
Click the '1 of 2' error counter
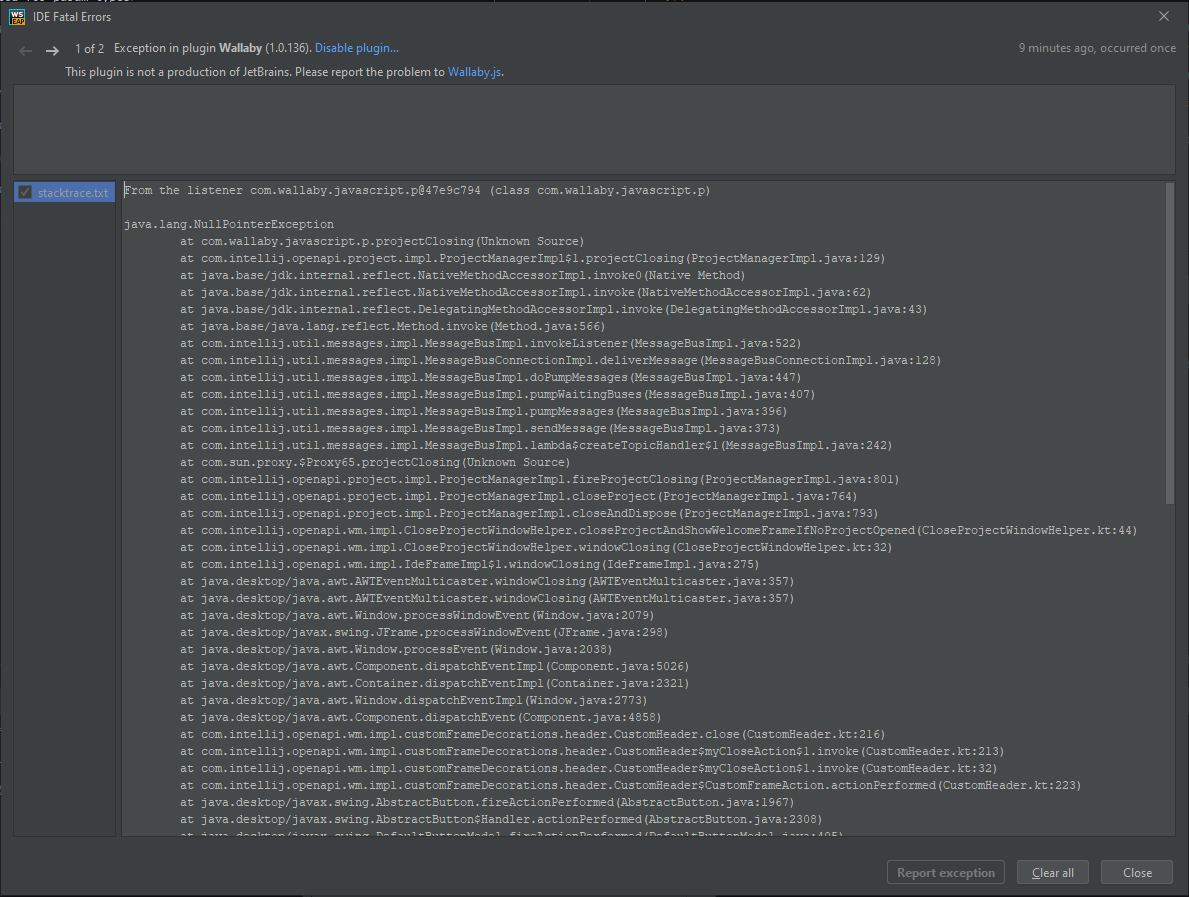[89, 49]
